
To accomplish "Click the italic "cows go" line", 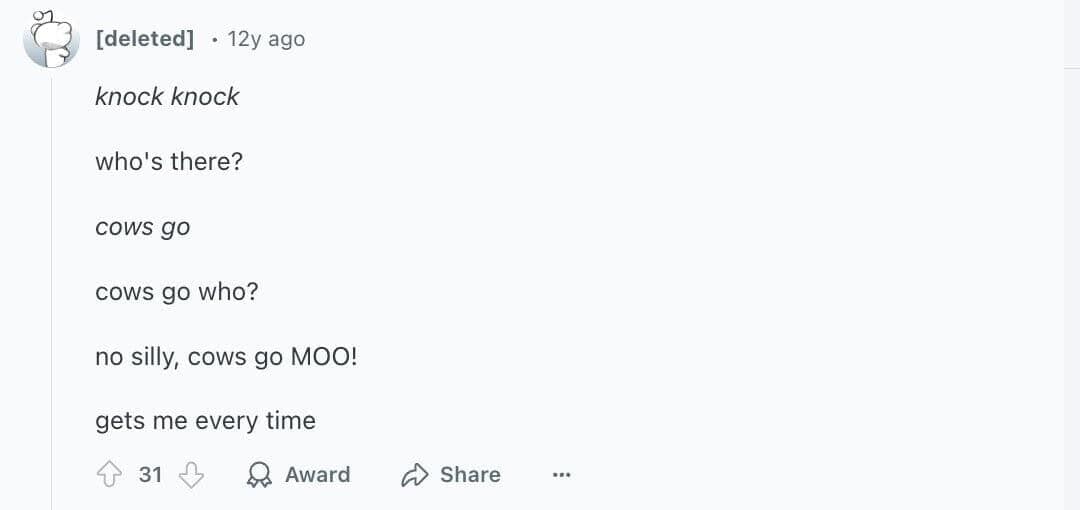I will [x=142, y=227].
